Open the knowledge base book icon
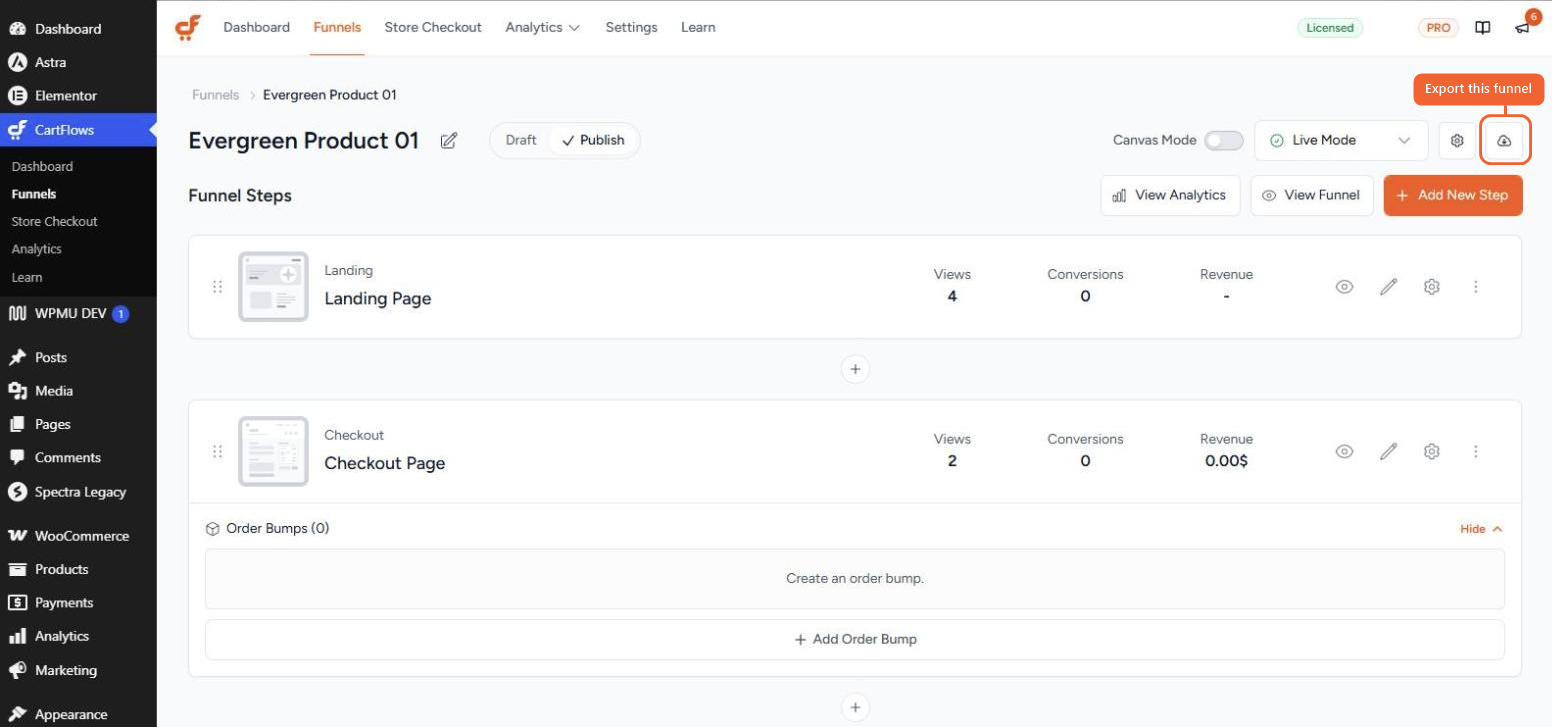Viewport: 1552px width, 727px height. click(x=1483, y=28)
